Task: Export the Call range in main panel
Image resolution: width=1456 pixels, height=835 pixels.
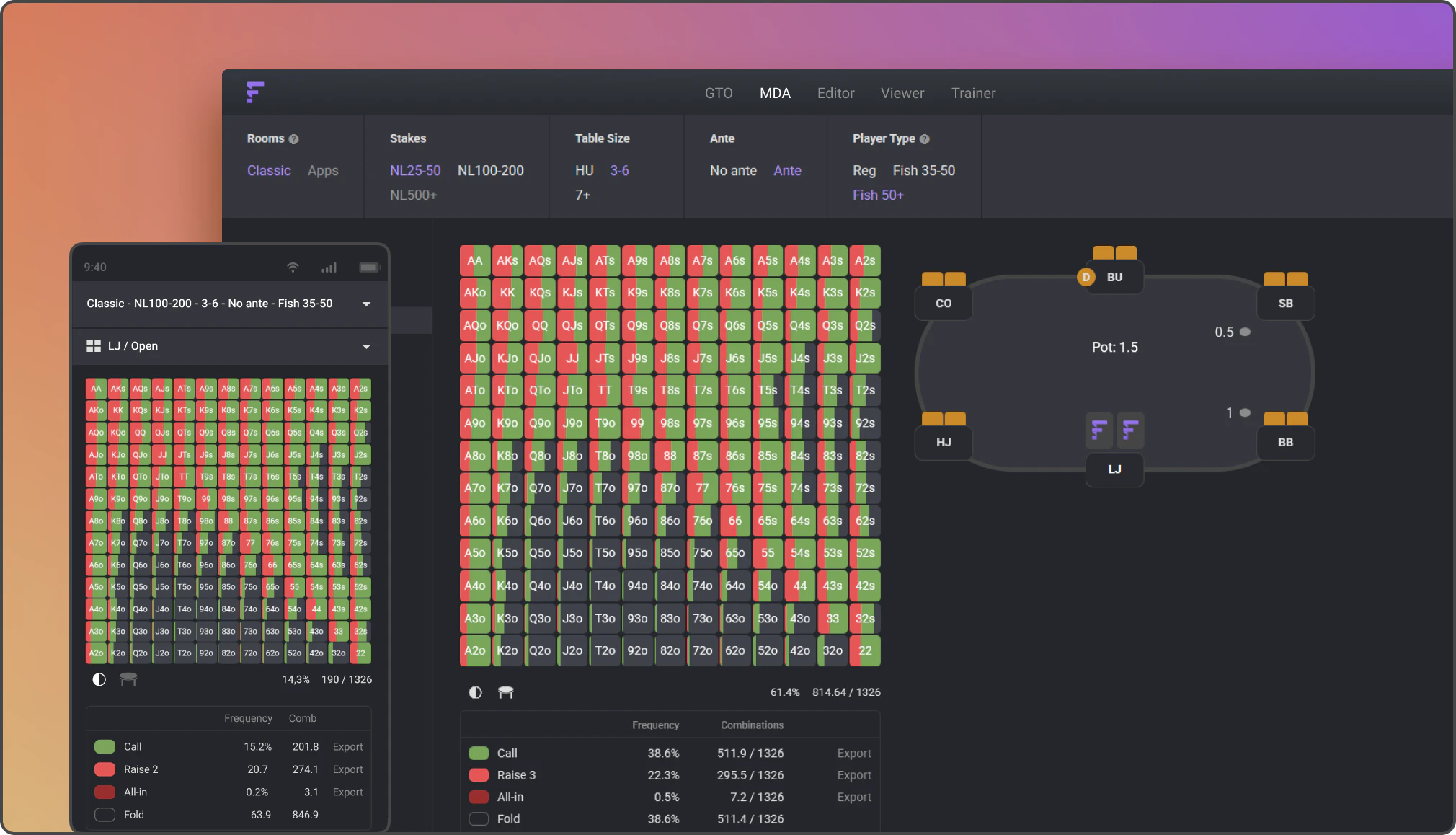Action: 854,754
